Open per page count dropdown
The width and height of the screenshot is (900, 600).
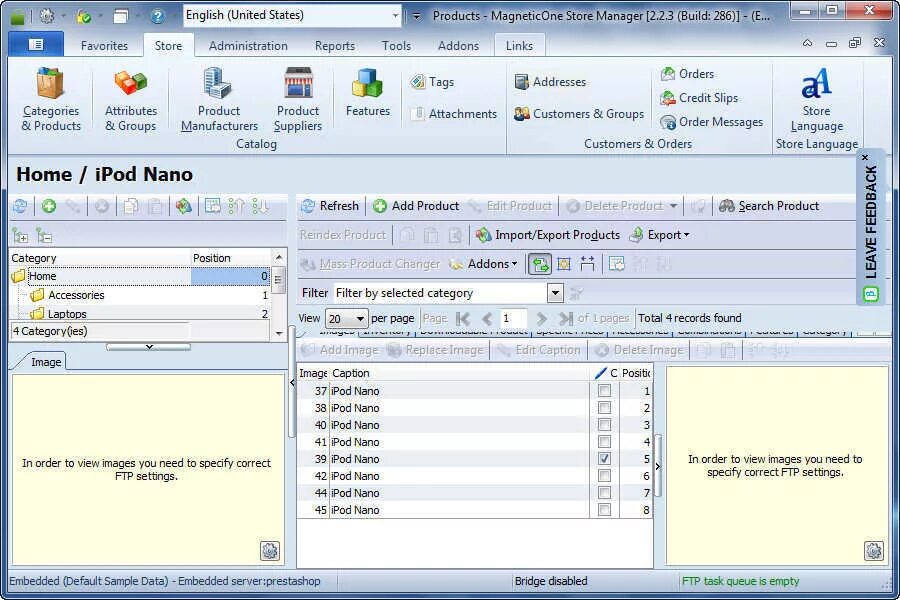360,318
